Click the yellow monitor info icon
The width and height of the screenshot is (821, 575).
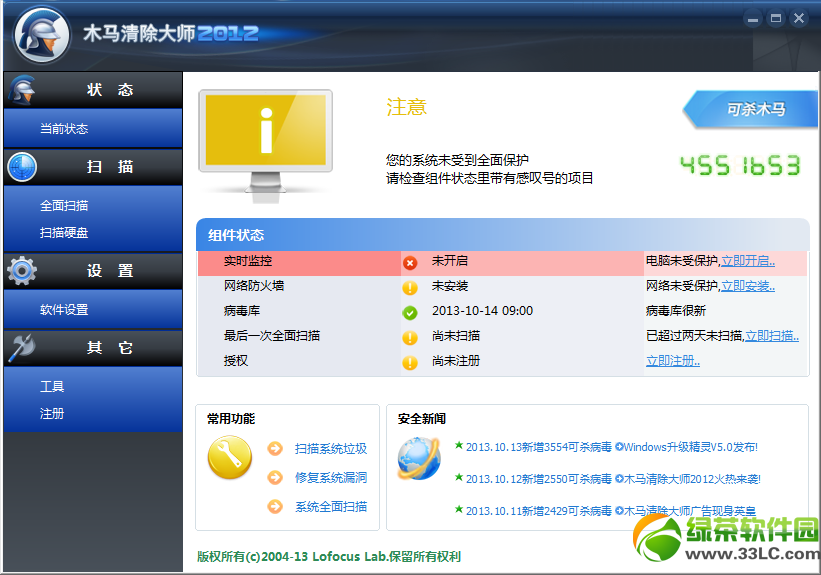pyautogui.click(x=265, y=146)
